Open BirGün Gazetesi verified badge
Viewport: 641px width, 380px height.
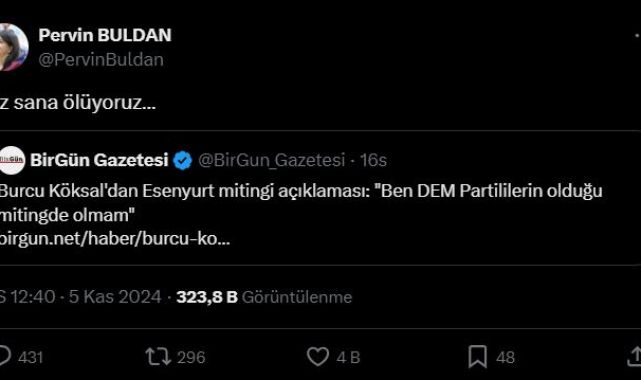(x=183, y=160)
